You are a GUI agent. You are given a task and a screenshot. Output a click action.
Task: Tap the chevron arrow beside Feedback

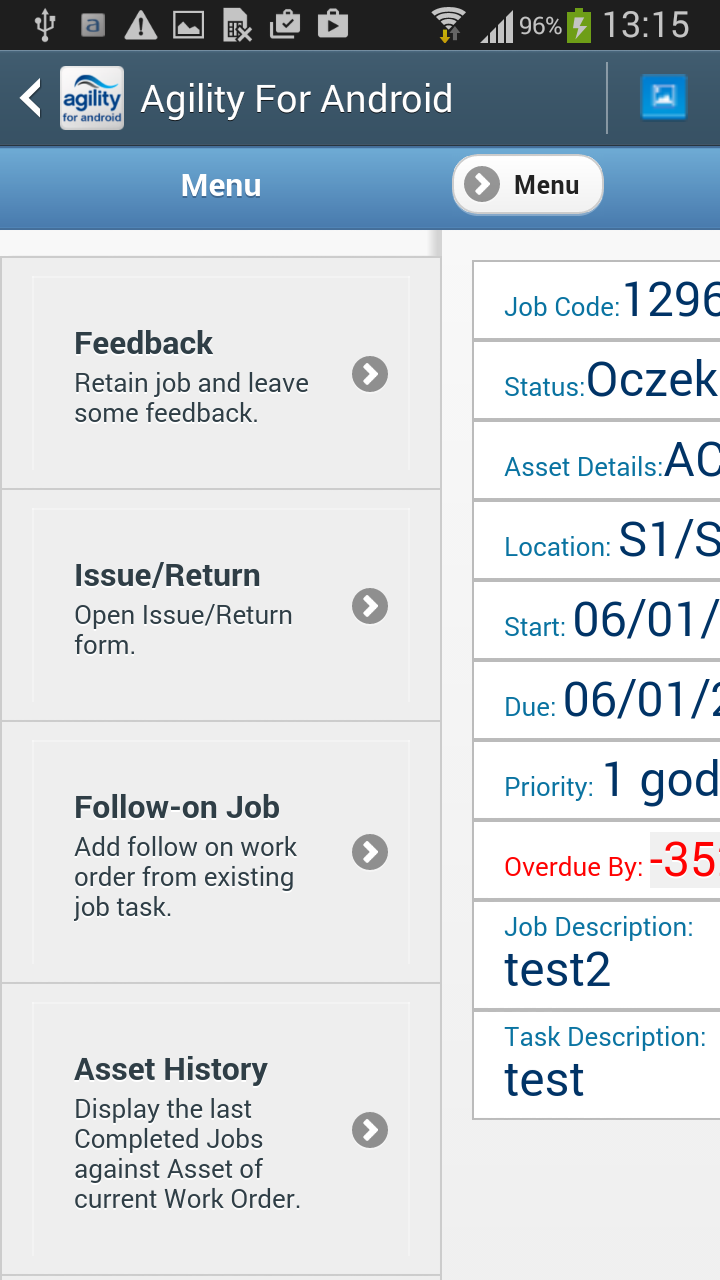click(370, 374)
